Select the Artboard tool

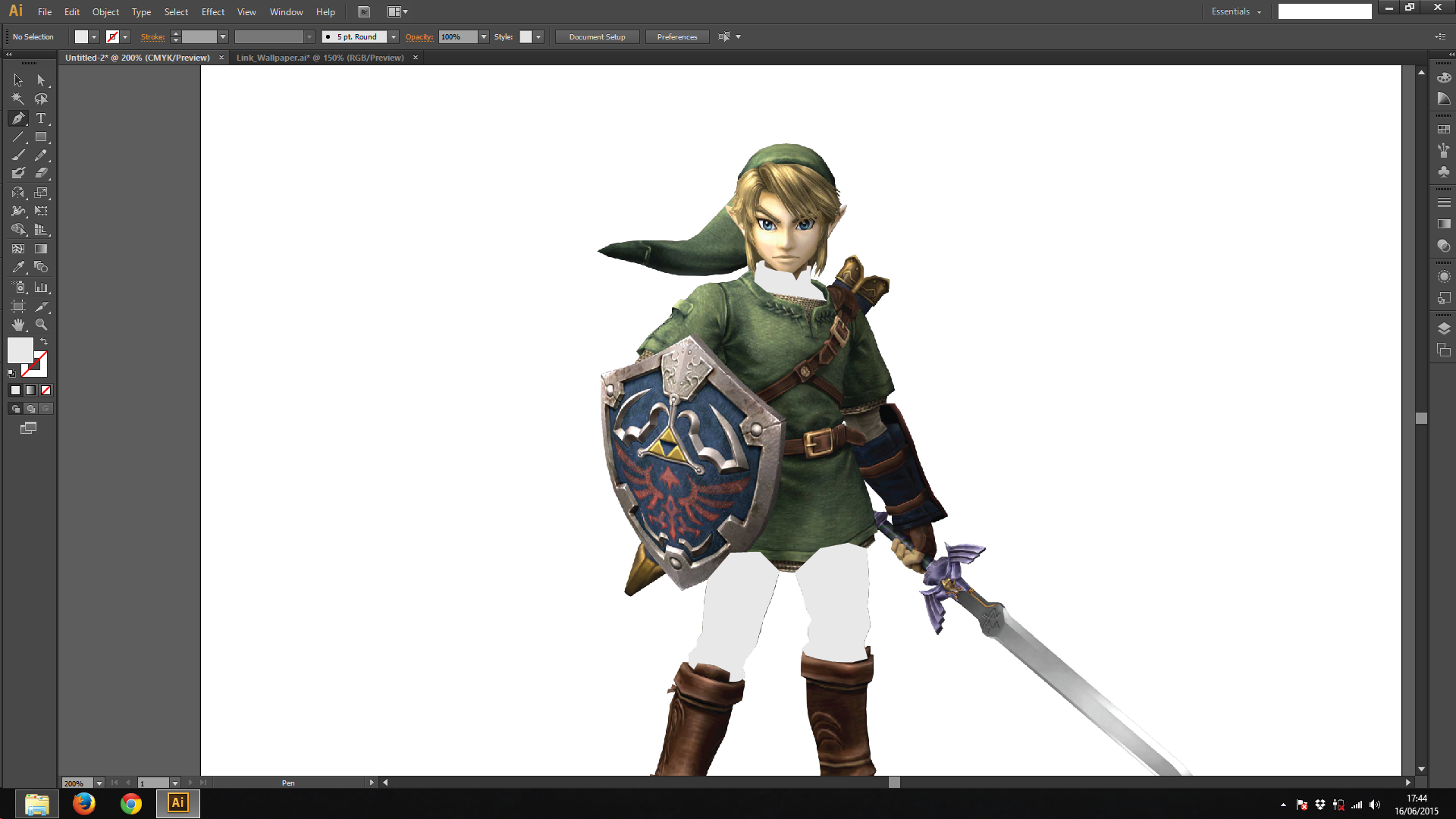[18, 306]
